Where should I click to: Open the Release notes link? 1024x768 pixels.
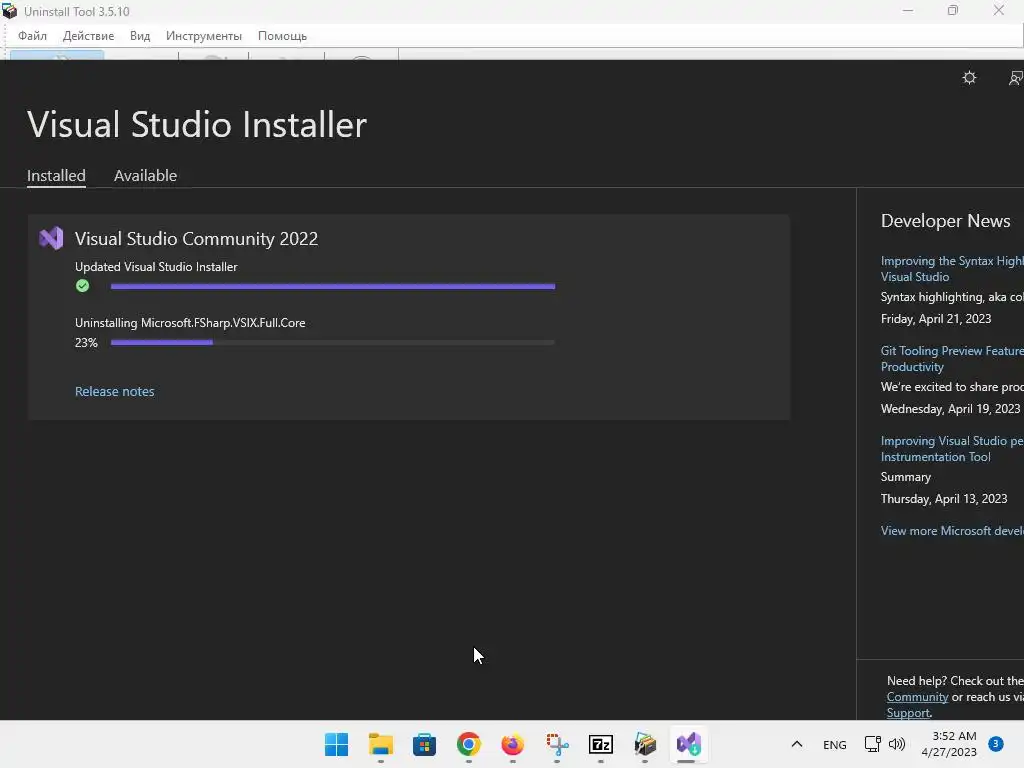[114, 391]
